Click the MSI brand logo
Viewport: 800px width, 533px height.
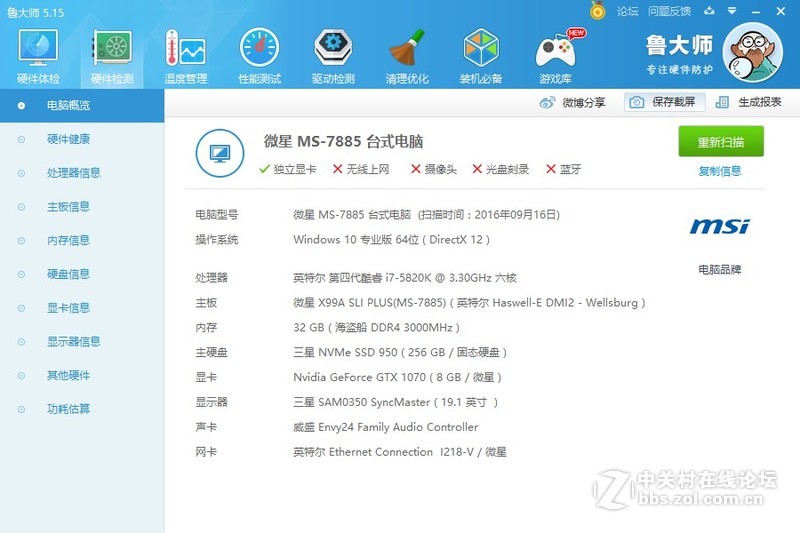pos(720,226)
